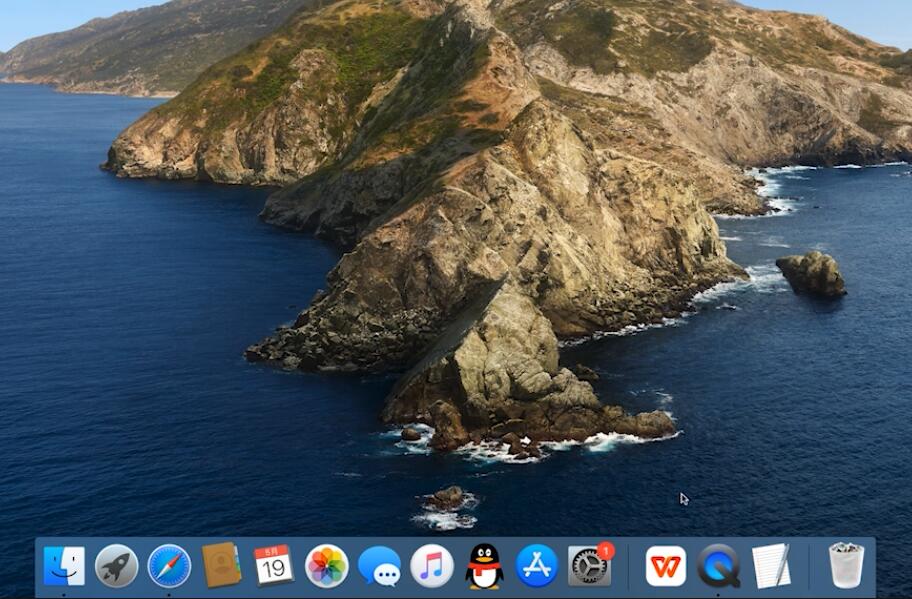The width and height of the screenshot is (912, 599).
Task: Launch the Music app
Action: (x=432, y=566)
